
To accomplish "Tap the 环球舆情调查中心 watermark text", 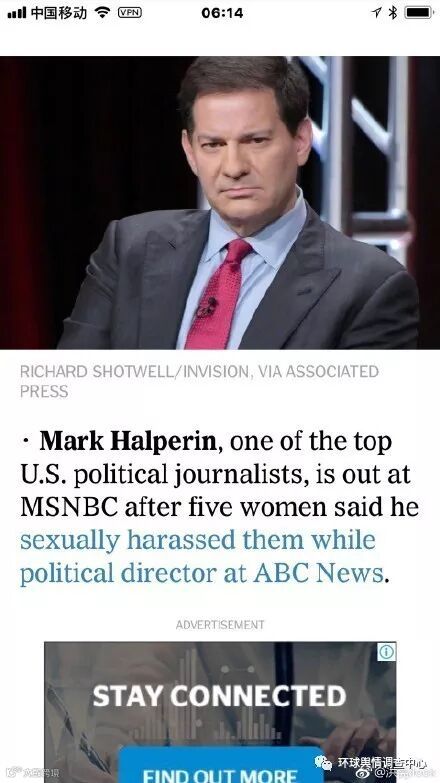I will [x=382, y=763].
